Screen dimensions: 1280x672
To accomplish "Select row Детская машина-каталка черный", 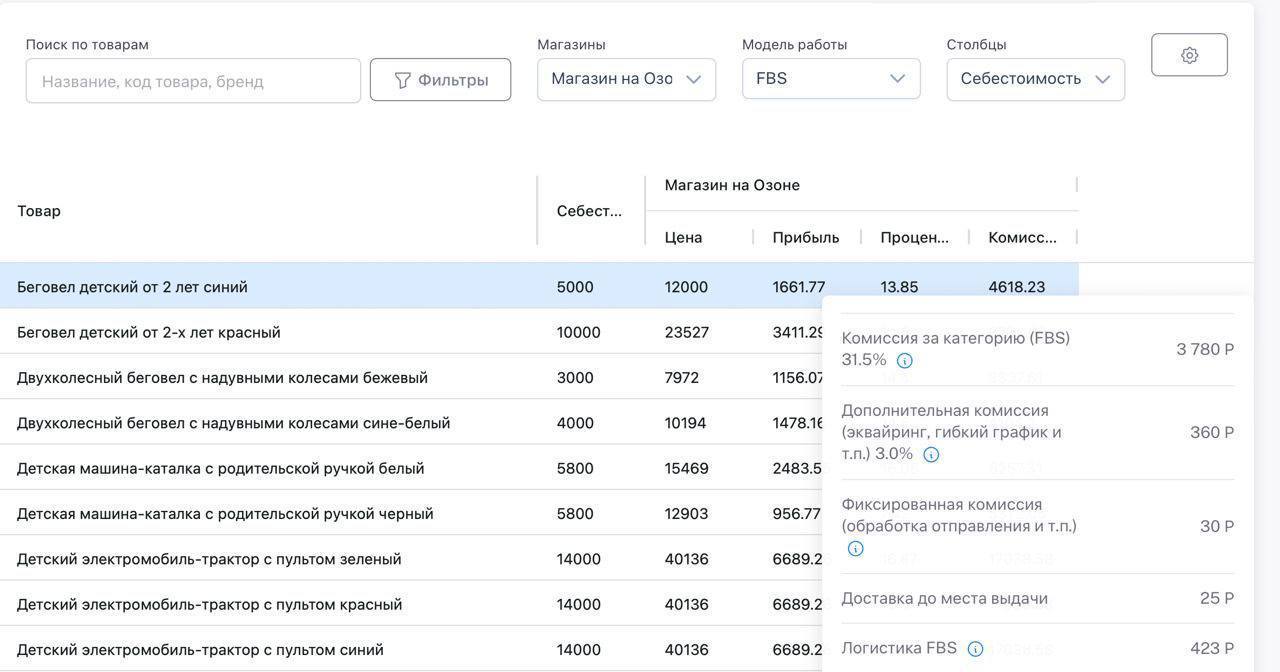I will [411, 514].
